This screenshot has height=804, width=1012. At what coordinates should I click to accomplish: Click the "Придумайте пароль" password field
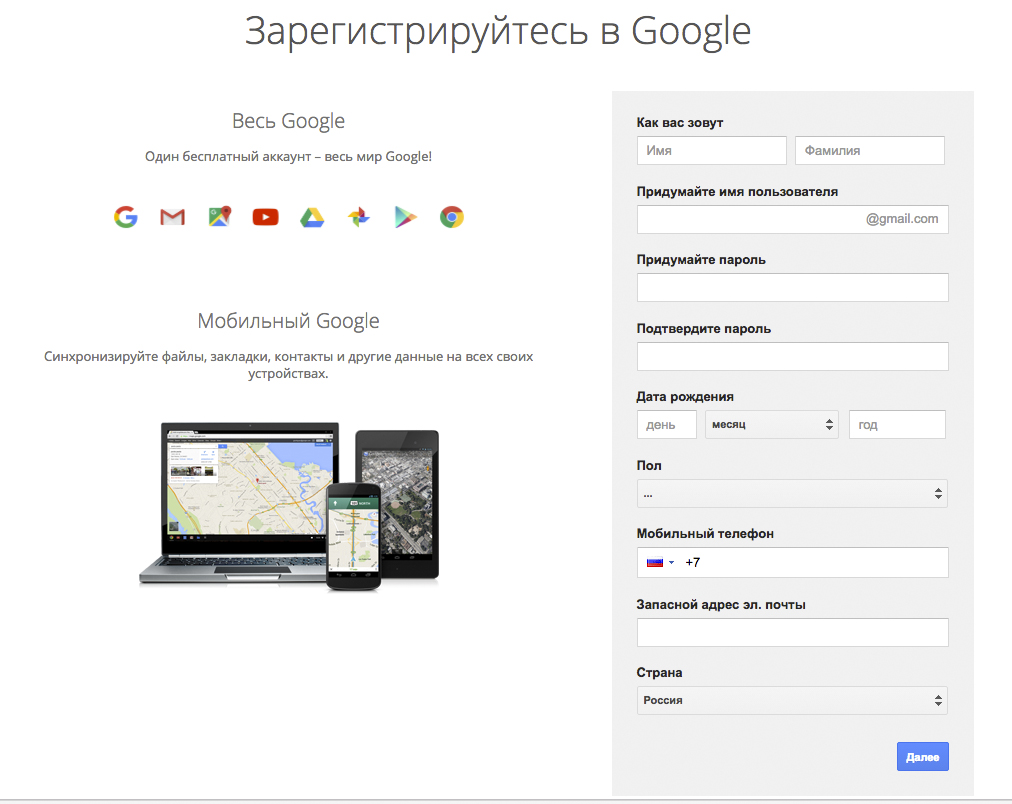(x=792, y=288)
